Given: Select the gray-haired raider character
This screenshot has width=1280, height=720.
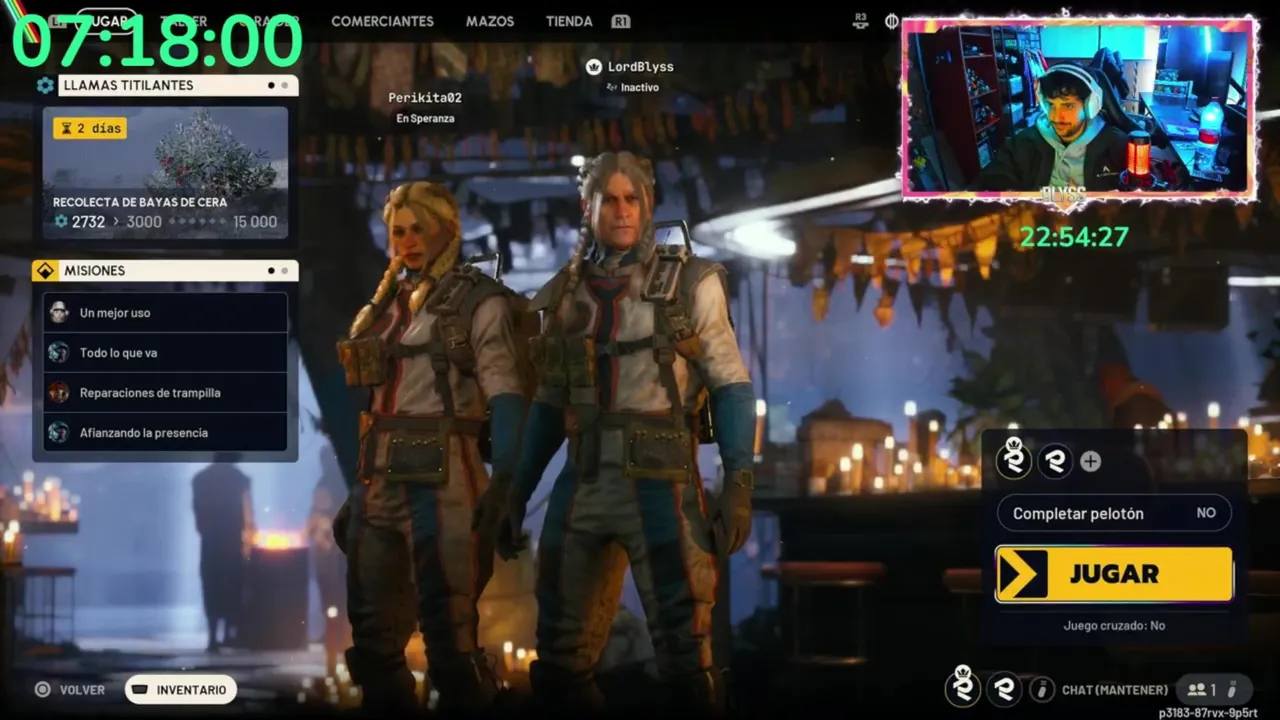Looking at the screenshot, I should click(632, 430).
